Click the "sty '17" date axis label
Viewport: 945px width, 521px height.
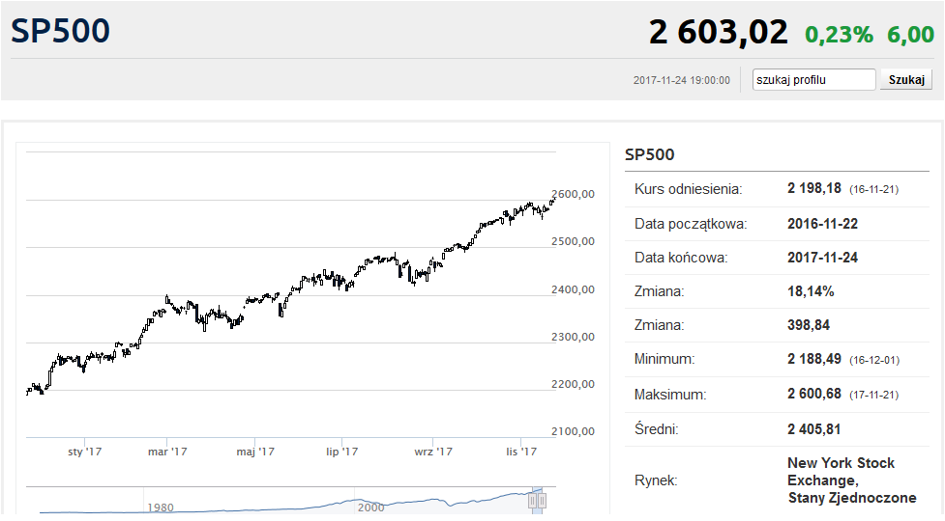pyautogui.click(x=84, y=451)
